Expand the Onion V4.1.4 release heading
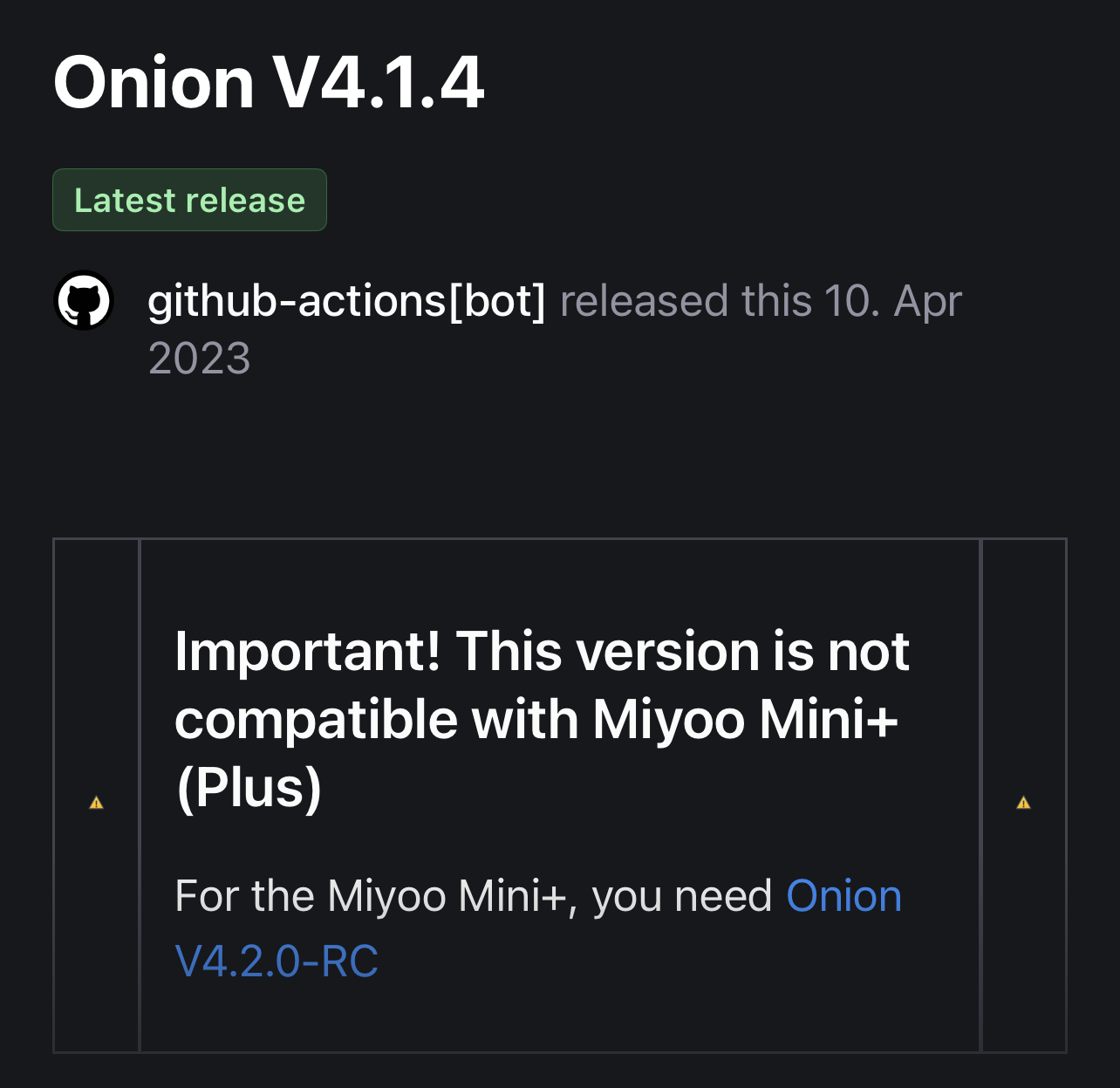 pyautogui.click(x=268, y=81)
